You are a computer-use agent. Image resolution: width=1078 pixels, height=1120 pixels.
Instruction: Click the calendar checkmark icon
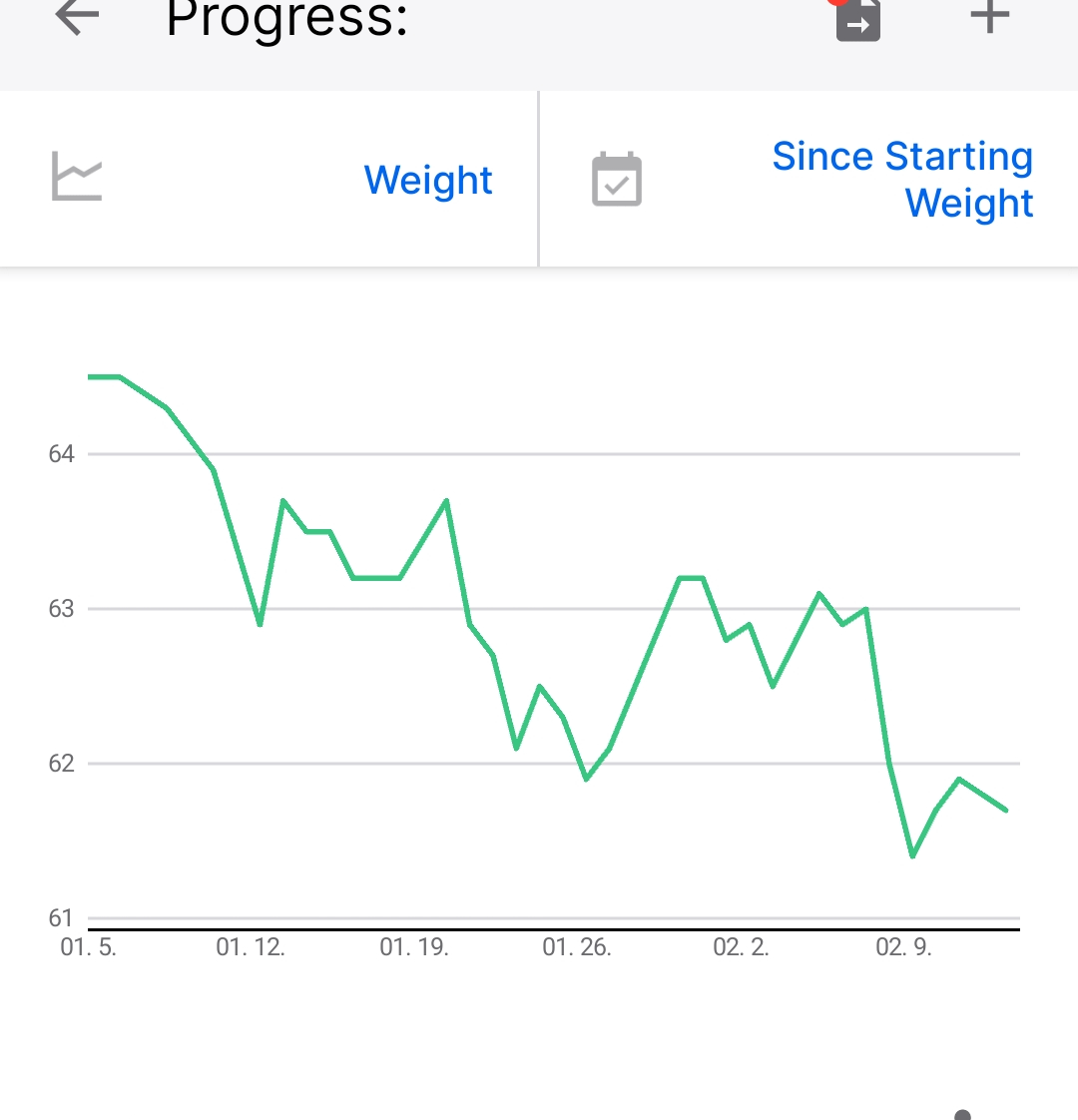pos(617,179)
